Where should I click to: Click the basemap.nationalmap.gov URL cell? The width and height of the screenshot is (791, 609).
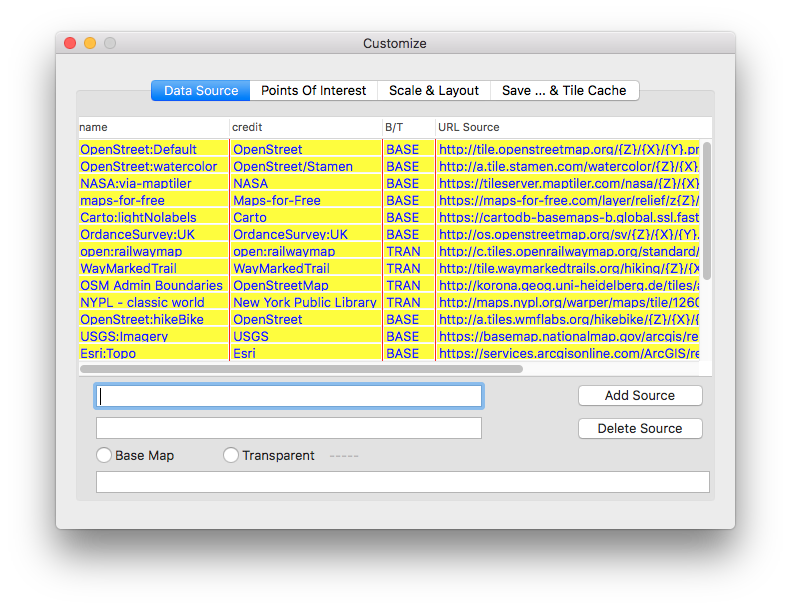[x=568, y=336]
